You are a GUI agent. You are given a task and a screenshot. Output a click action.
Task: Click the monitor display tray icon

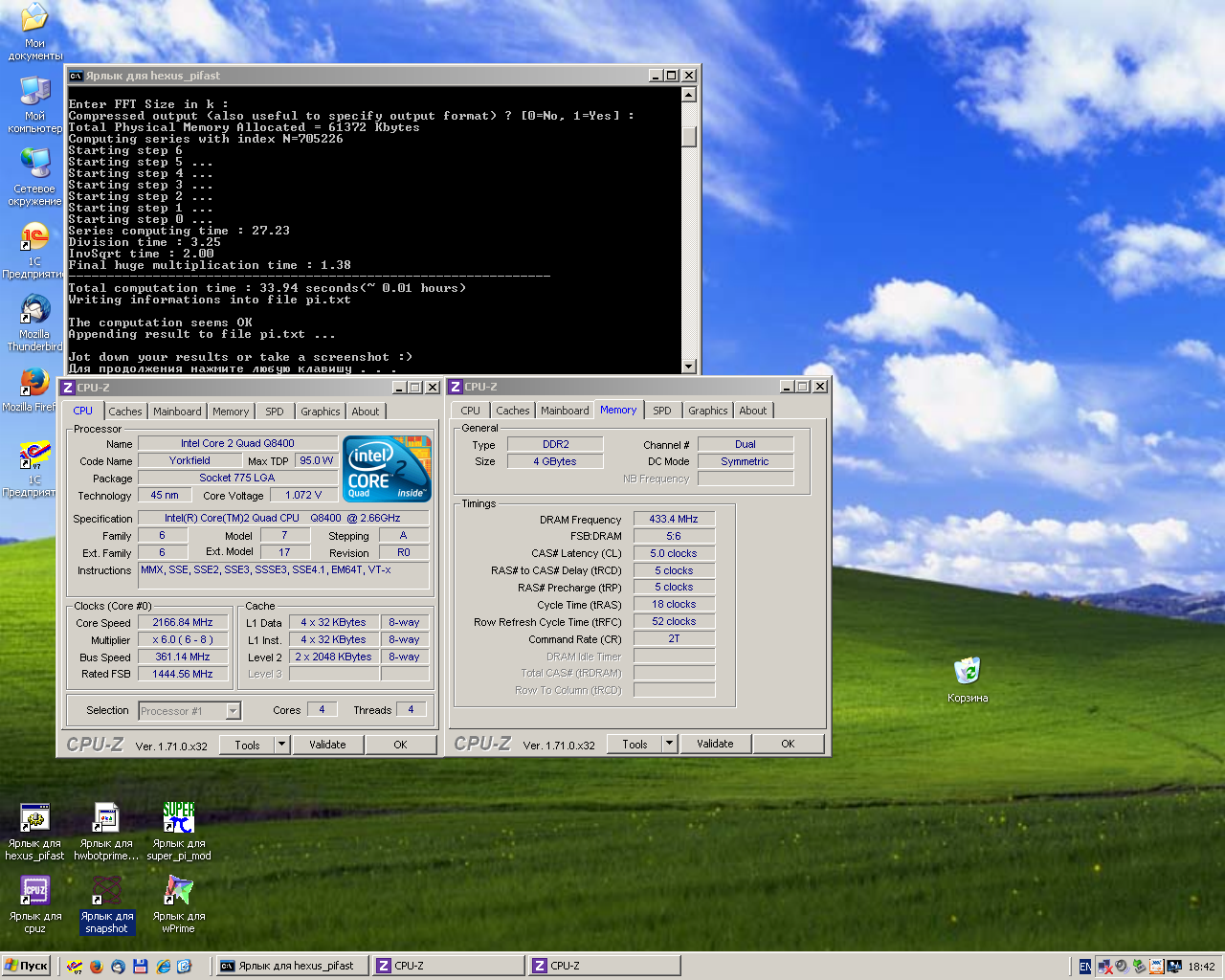tap(1173, 967)
